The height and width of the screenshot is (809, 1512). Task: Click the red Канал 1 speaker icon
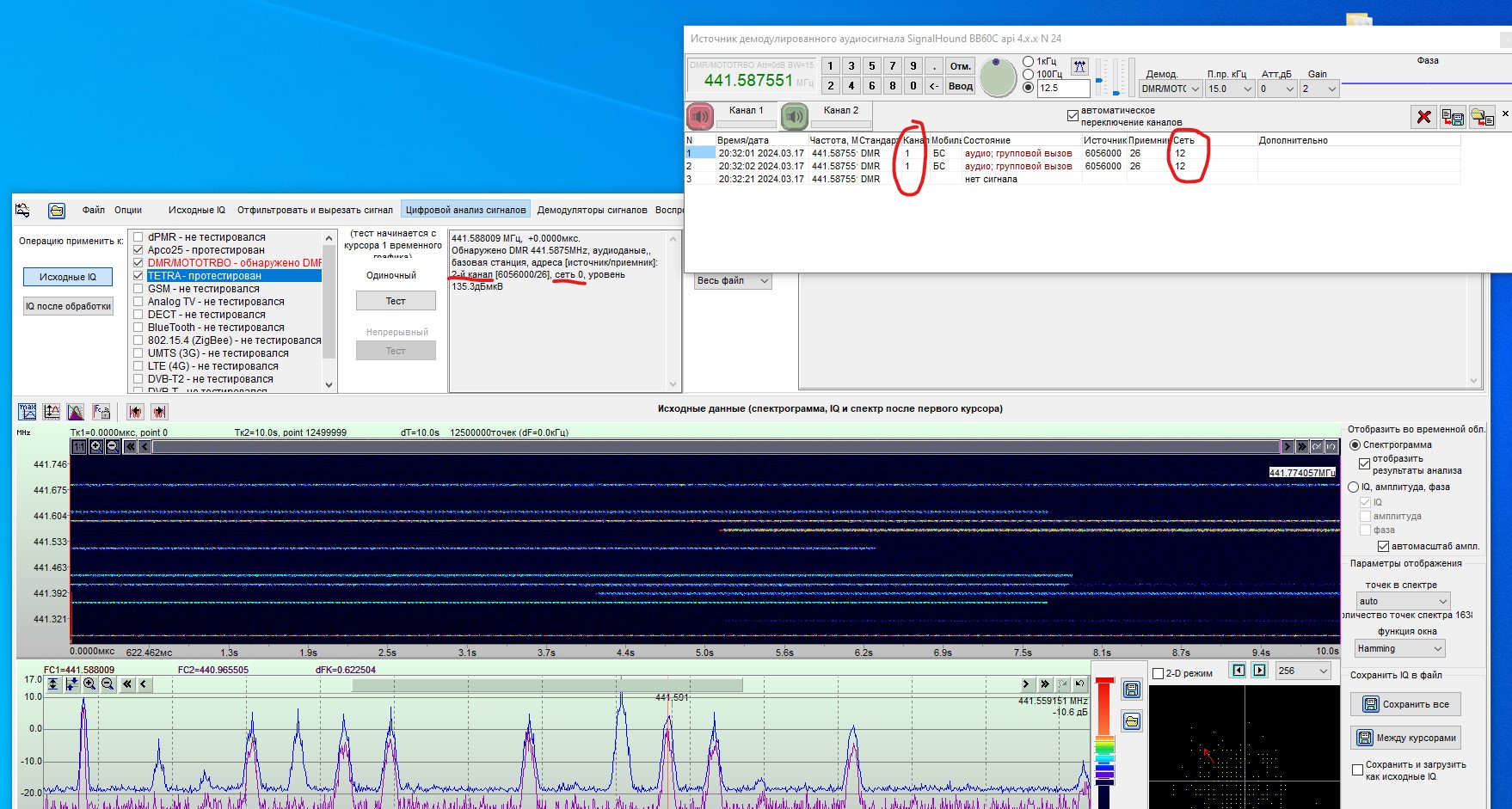(700, 115)
